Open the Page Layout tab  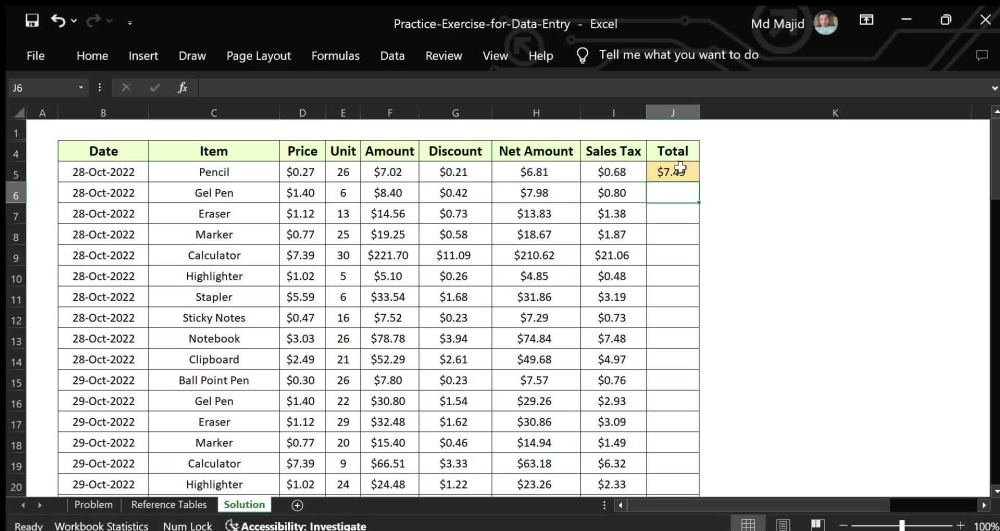258,56
